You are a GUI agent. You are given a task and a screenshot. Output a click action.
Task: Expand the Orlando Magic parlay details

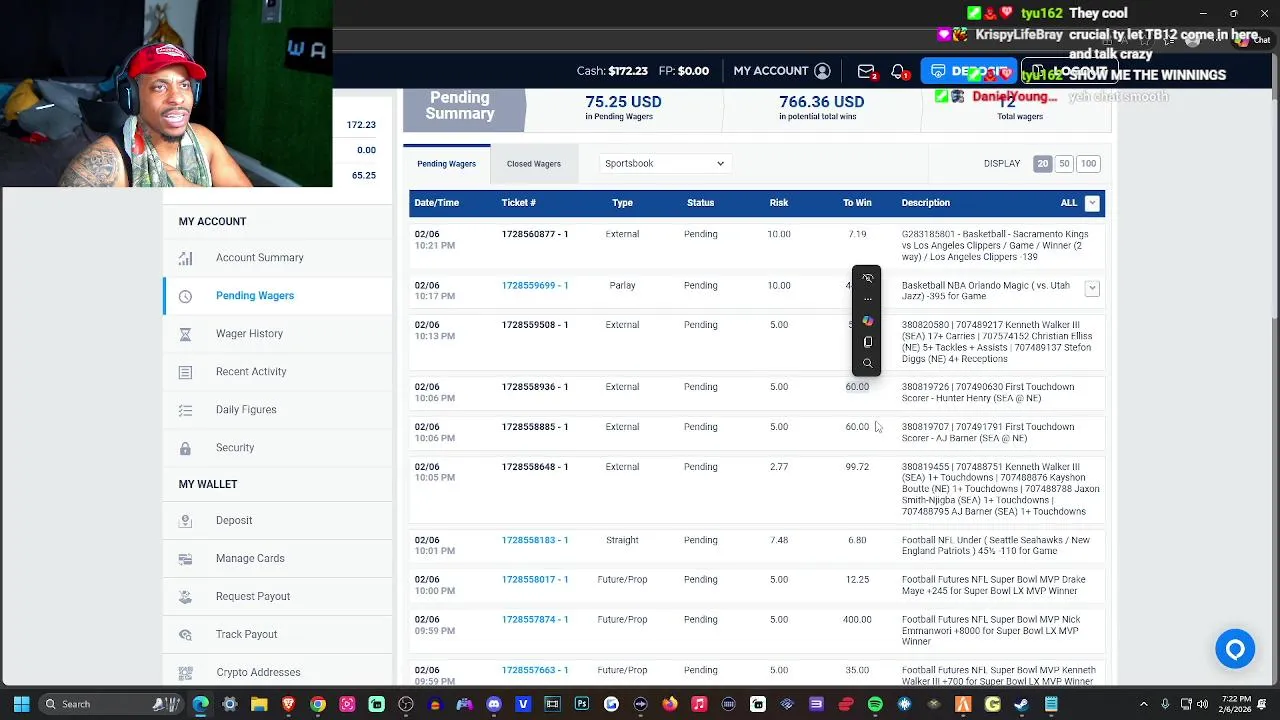coord(1092,288)
